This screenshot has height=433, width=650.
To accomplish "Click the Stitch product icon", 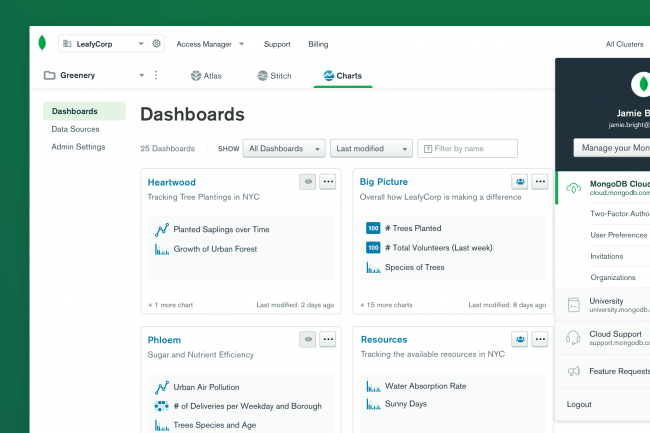I will [262, 75].
